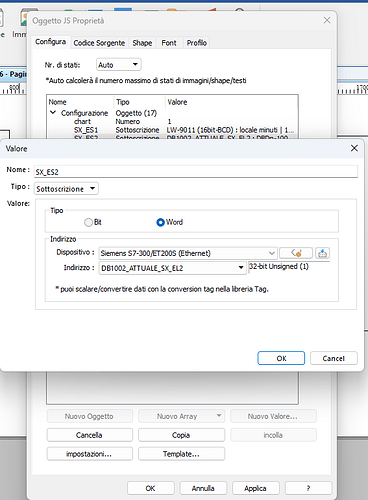Click the device import icon button
Image resolution: width=368 pixels, height=500 pixels.
[x=322, y=253]
